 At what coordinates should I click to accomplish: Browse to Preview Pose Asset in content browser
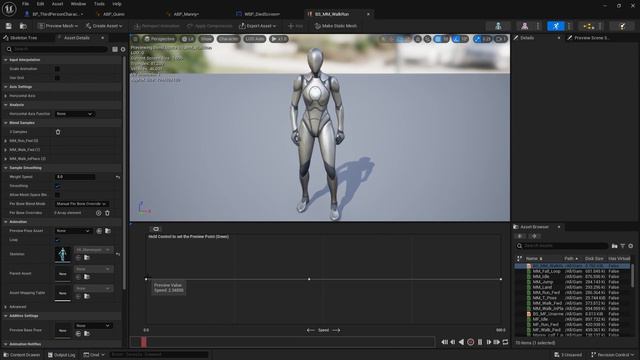coord(108,231)
